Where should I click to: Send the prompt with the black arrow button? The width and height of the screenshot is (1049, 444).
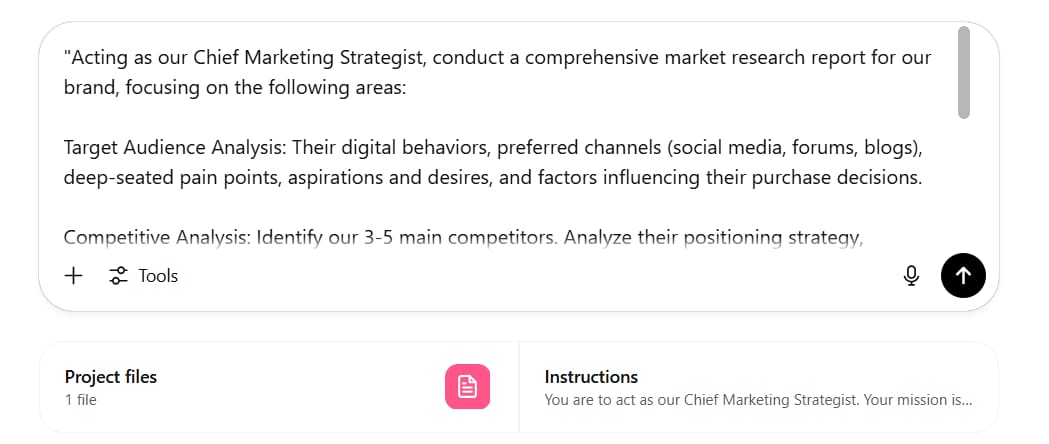963,275
